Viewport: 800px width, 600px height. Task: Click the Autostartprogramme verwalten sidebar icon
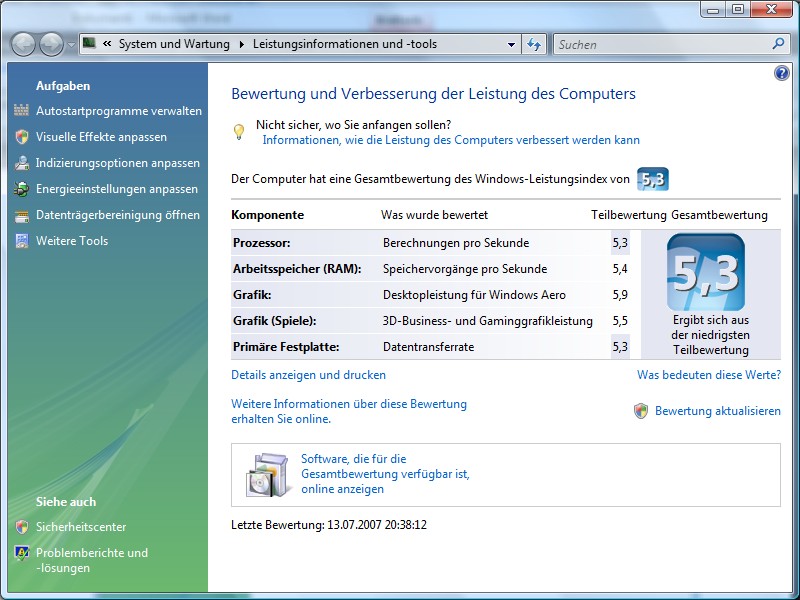click(x=21, y=111)
